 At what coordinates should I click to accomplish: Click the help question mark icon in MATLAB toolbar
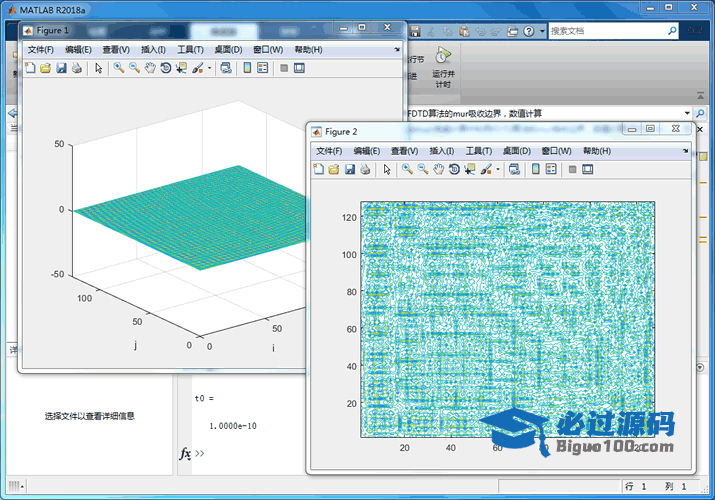(528, 31)
